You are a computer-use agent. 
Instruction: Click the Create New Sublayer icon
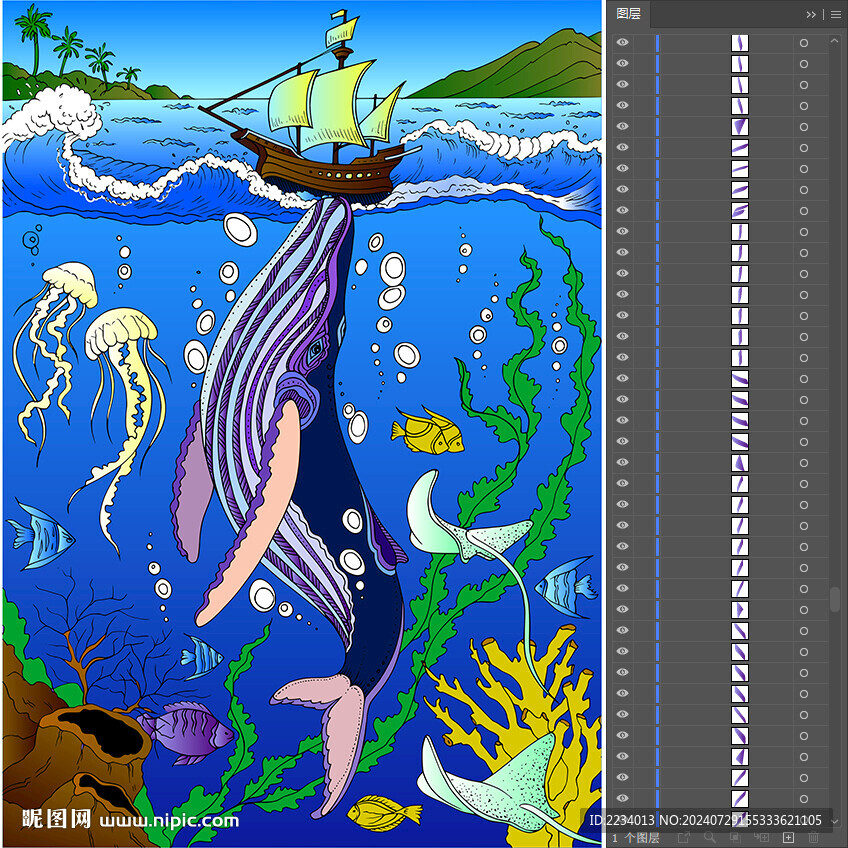(762, 838)
